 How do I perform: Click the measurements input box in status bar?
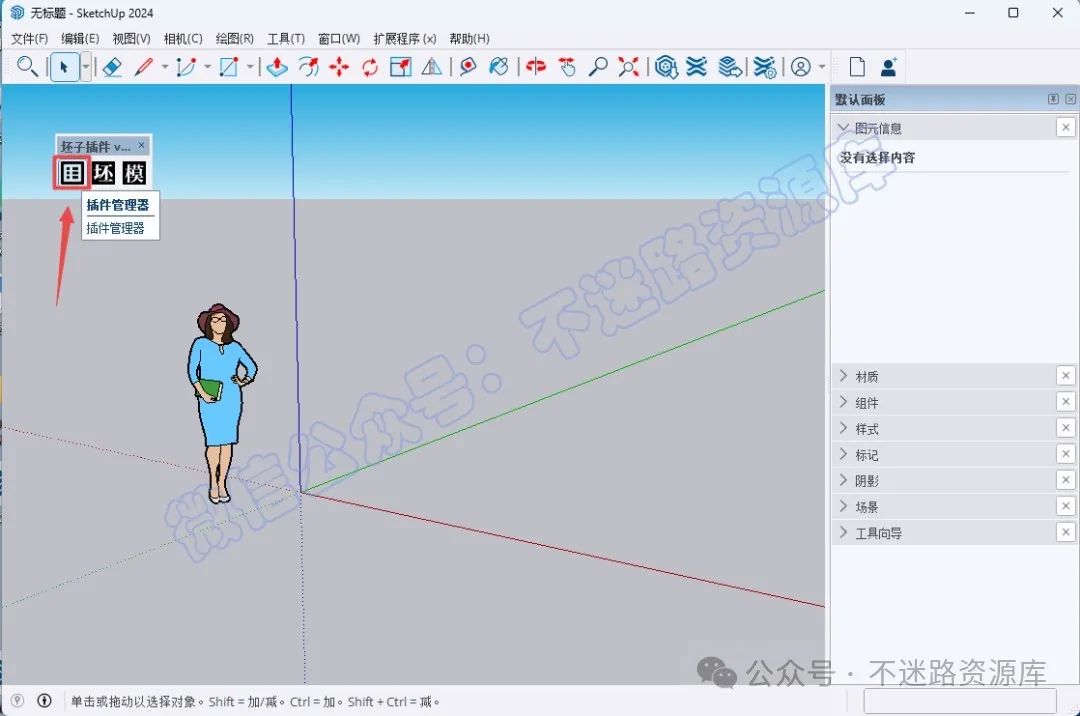tap(959, 701)
